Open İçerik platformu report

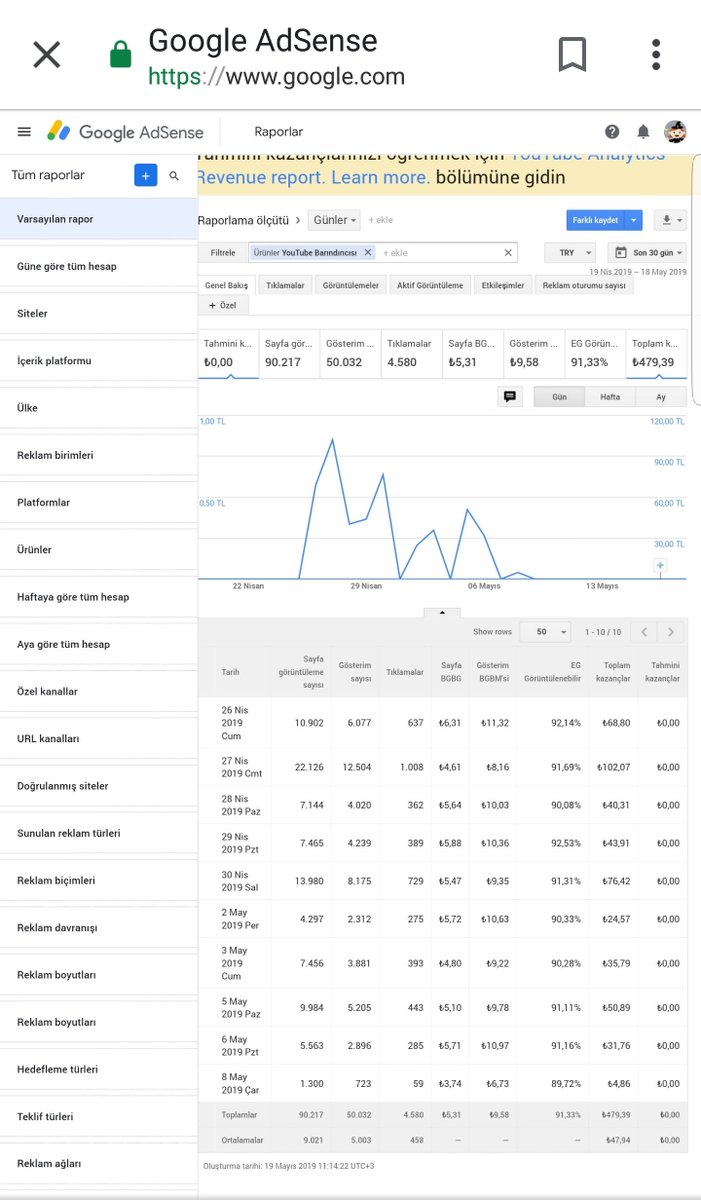click(99, 360)
